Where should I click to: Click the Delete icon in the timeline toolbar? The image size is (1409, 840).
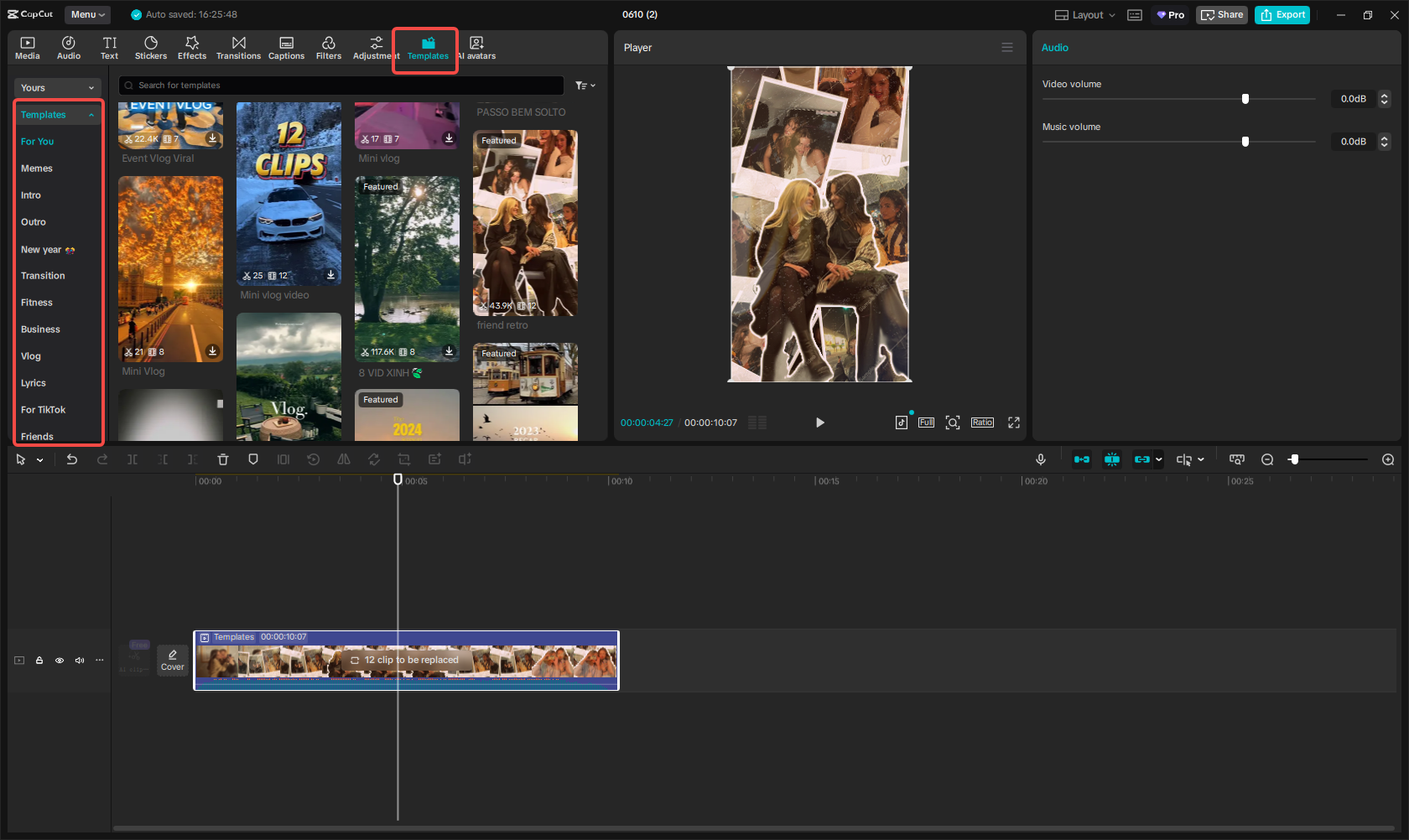point(222,459)
